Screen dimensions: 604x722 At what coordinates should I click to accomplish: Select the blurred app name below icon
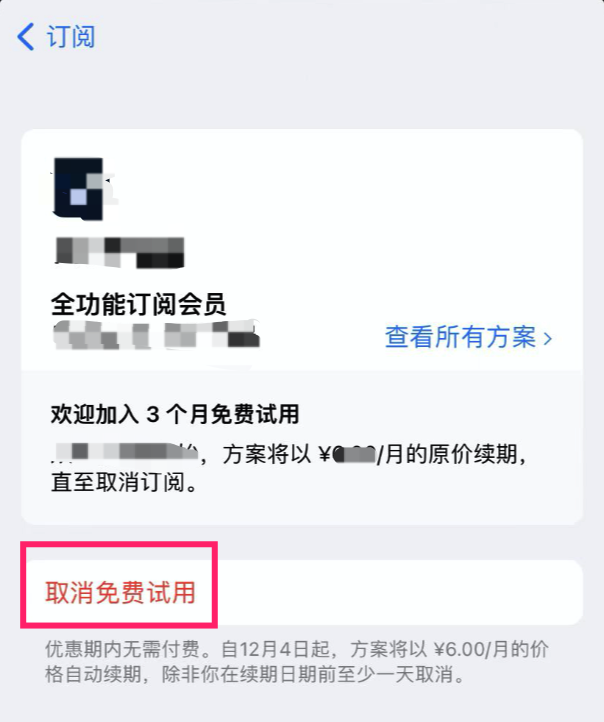pos(120,252)
